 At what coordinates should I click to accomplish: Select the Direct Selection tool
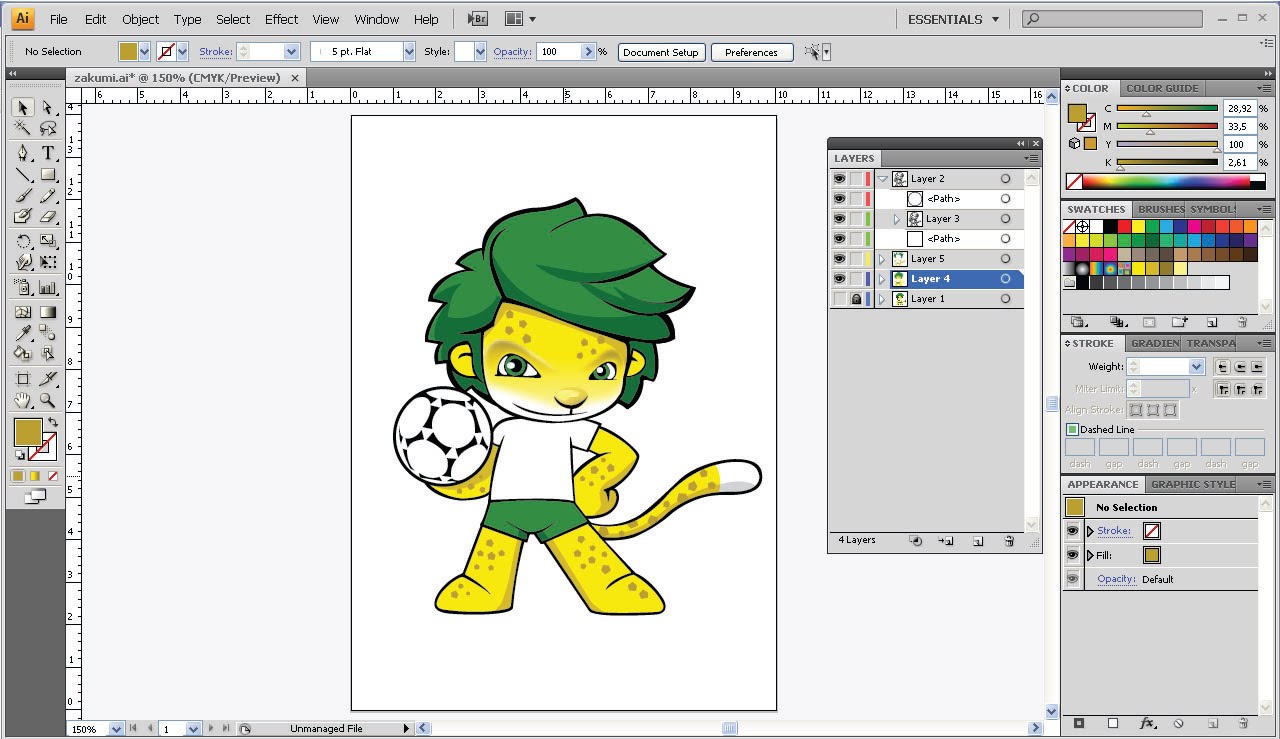47,108
